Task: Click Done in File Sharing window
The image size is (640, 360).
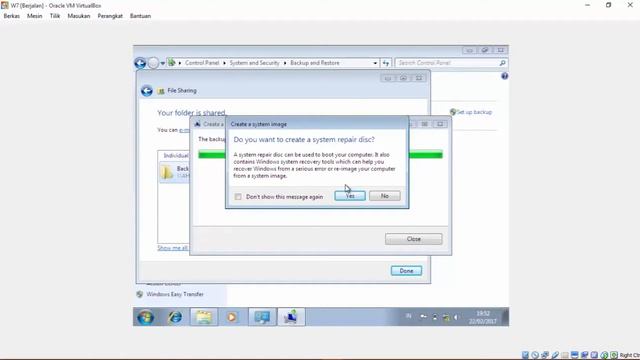Action: (x=406, y=271)
